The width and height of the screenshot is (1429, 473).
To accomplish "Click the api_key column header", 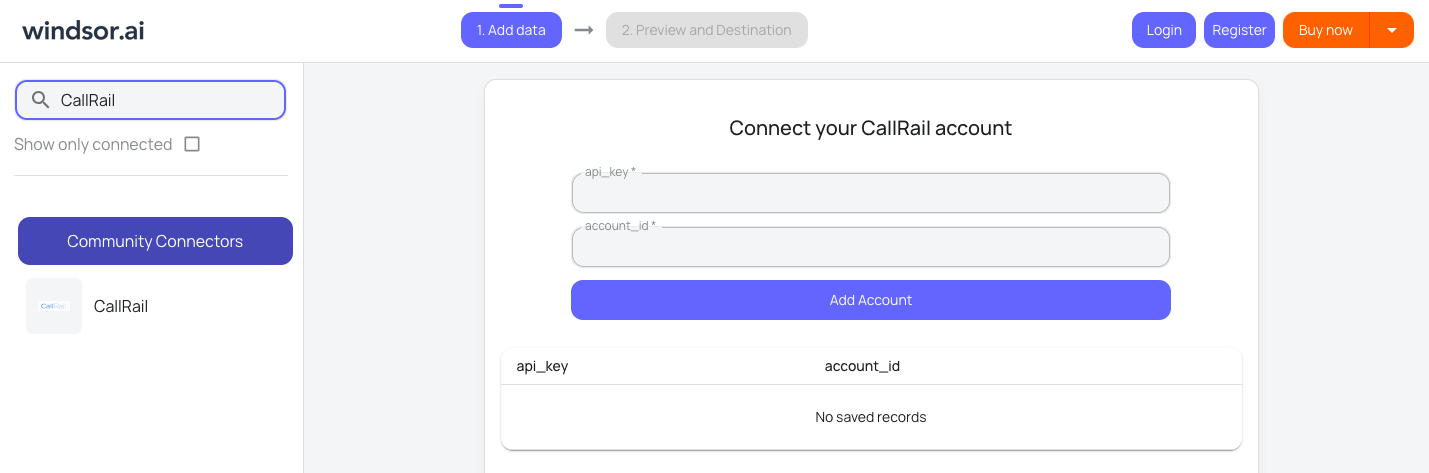I will coord(542,366).
